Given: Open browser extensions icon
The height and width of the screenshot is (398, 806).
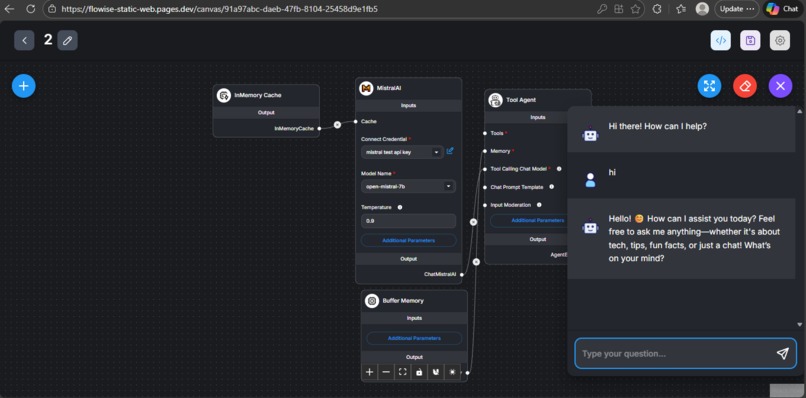Looking at the screenshot, I should click(x=656, y=9).
